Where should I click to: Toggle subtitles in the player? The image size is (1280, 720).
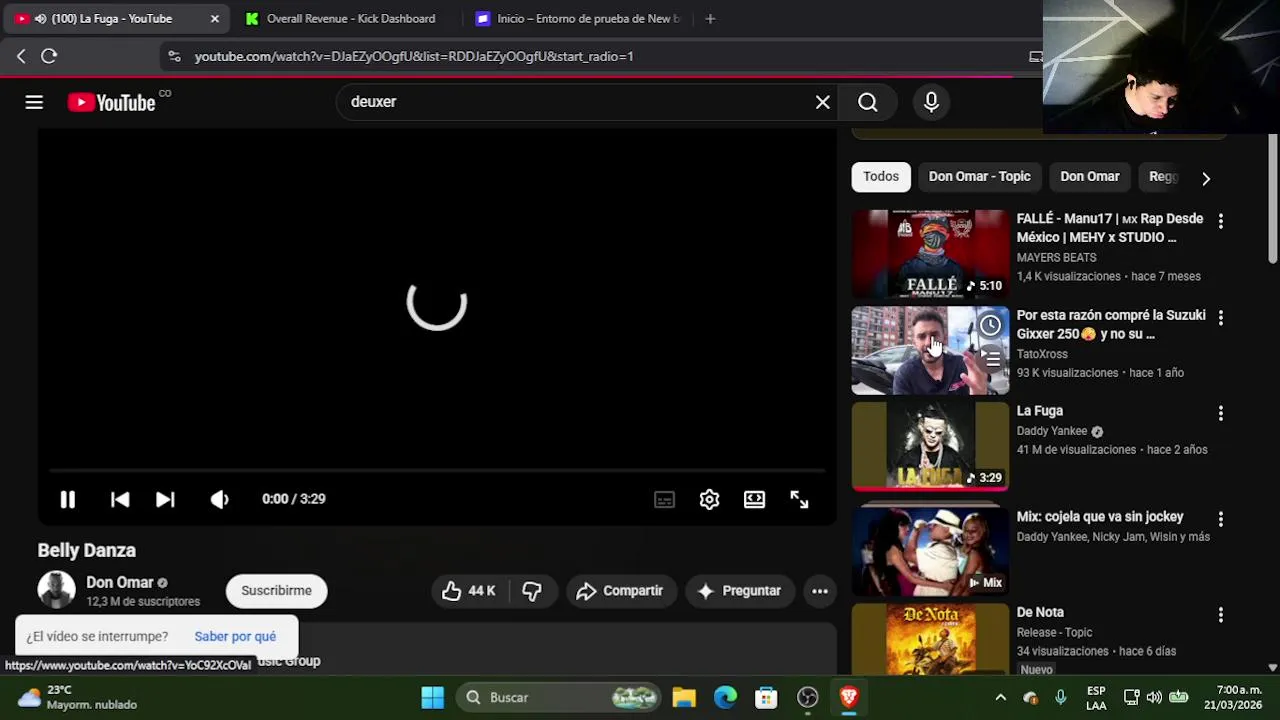tap(664, 499)
